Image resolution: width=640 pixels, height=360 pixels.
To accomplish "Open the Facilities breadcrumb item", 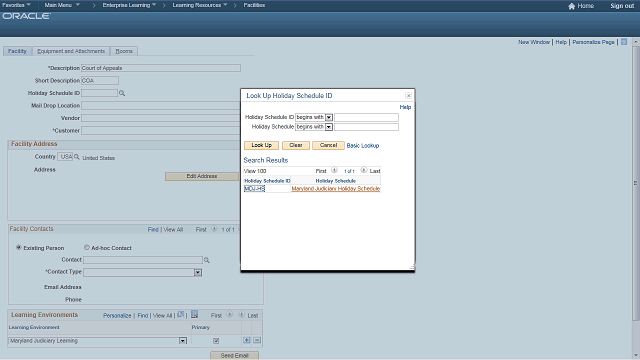I will 254,5.
